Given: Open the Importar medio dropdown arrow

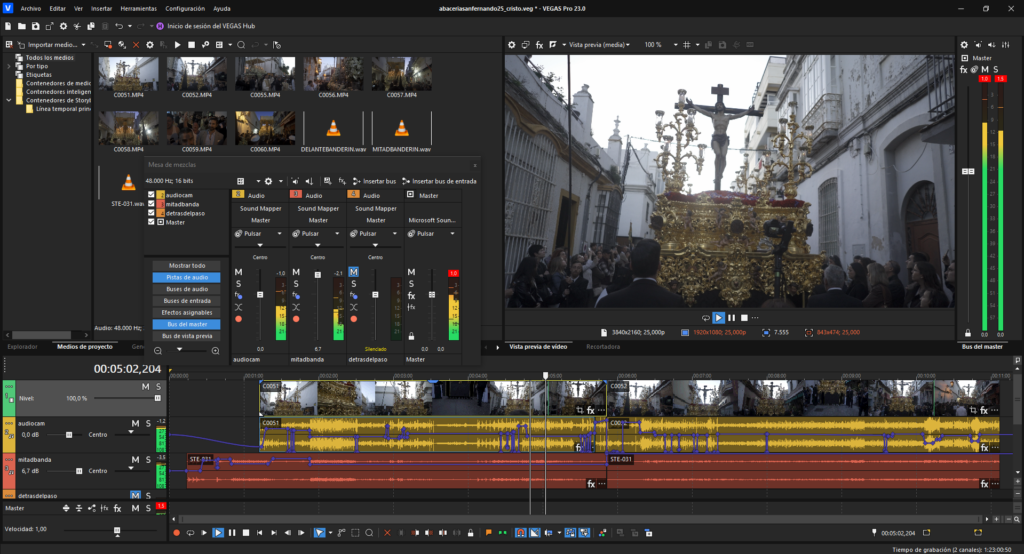Looking at the screenshot, I should coord(84,45).
